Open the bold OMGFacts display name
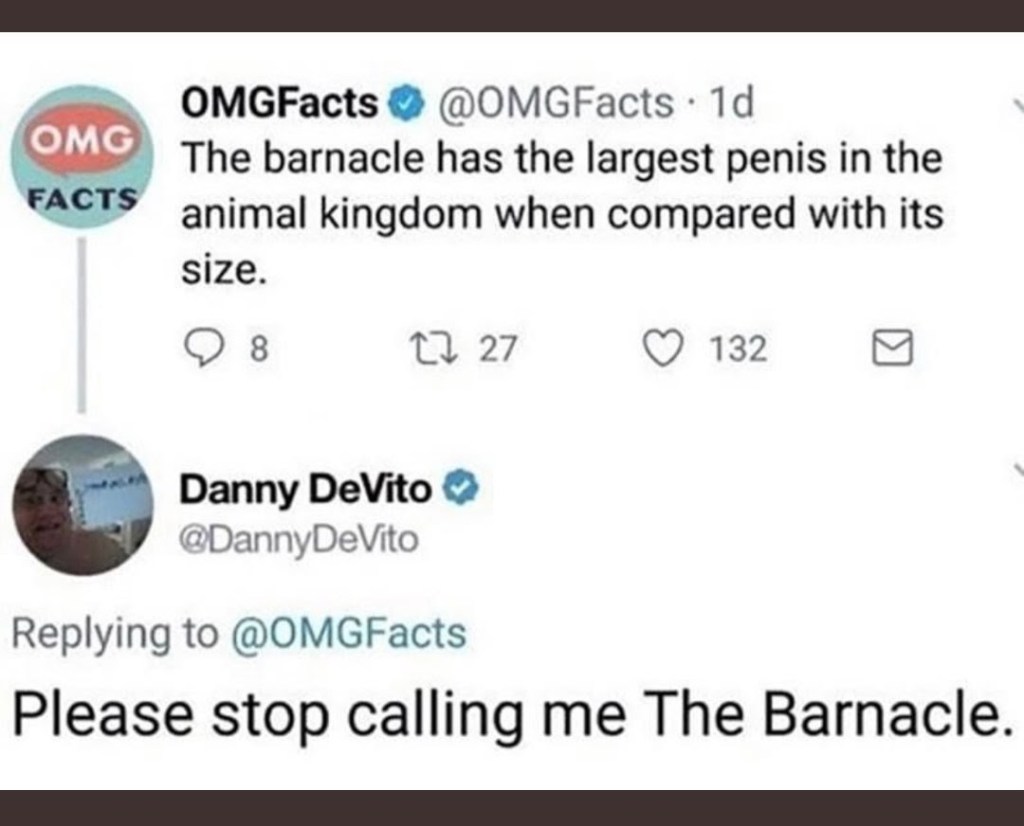 coord(280,102)
